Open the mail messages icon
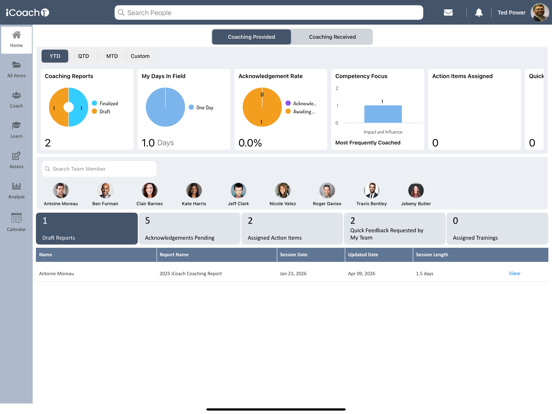Image resolution: width=552 pixels, height=414 pixels. pos(448,13)
